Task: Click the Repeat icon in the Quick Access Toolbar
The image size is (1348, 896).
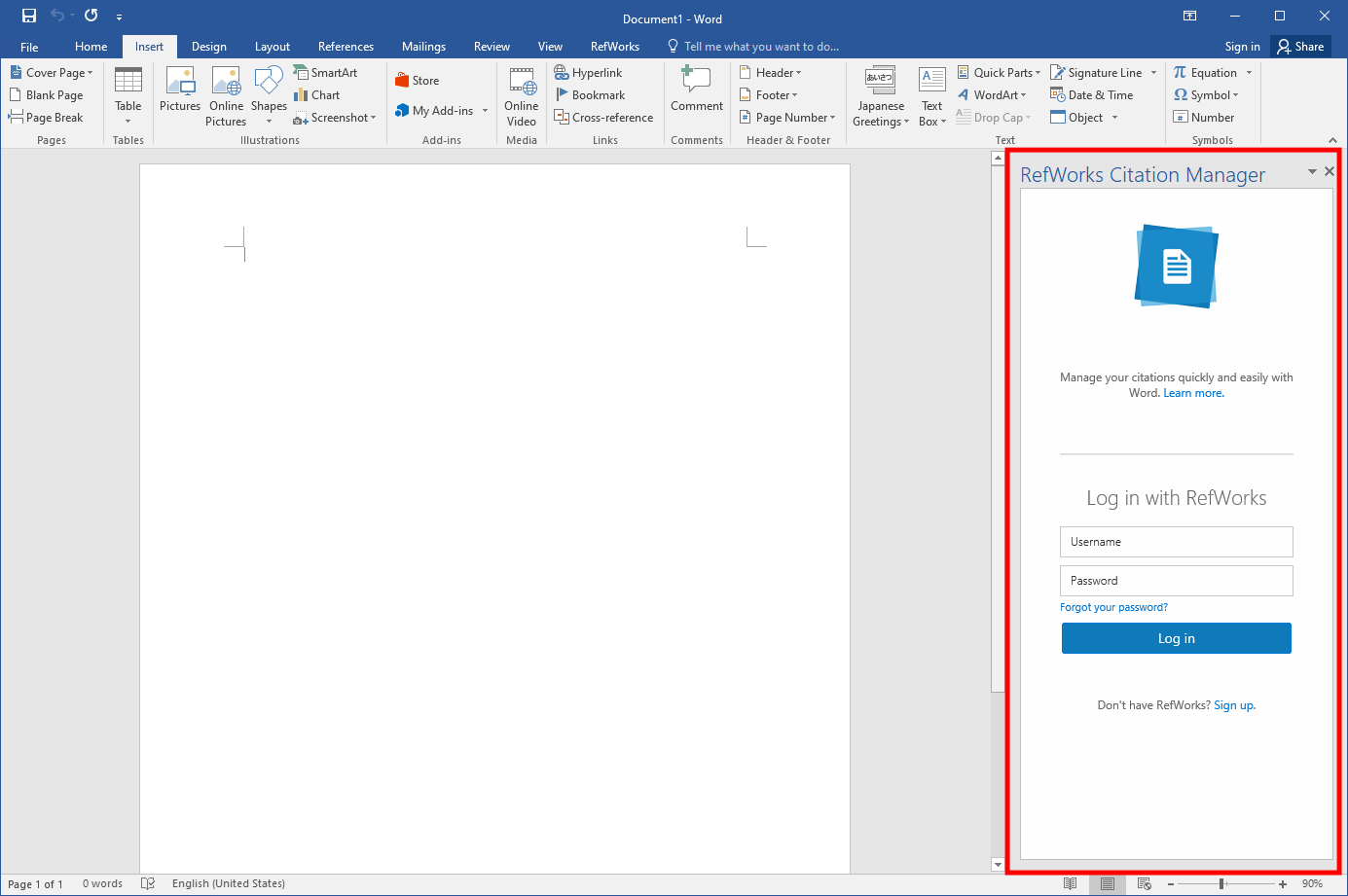Action: click(91, 16)
